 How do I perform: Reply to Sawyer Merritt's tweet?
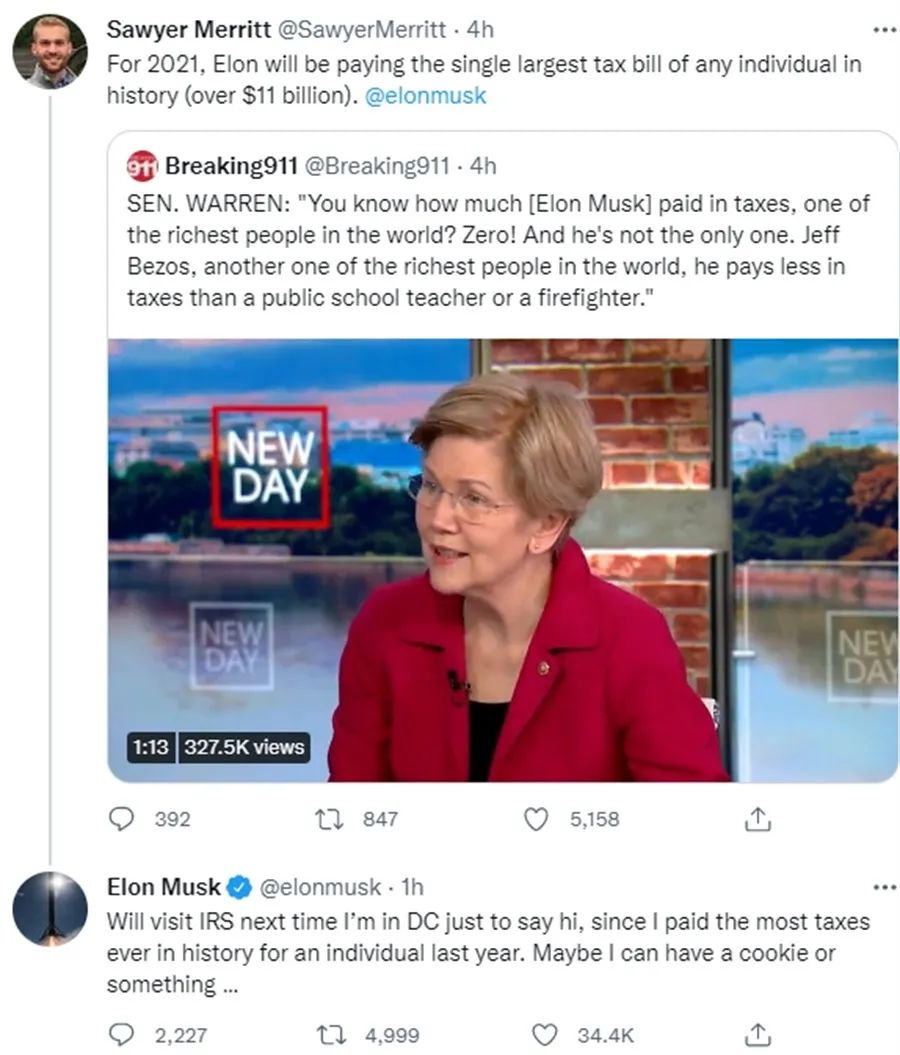pyautogui.click(x=122, y=819)
